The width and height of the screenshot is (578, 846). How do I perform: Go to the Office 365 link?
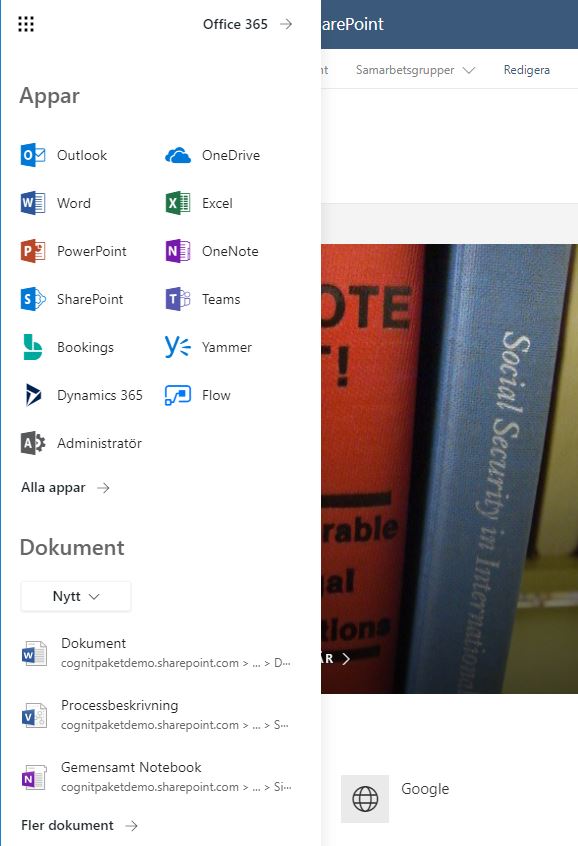coord(235,24)
